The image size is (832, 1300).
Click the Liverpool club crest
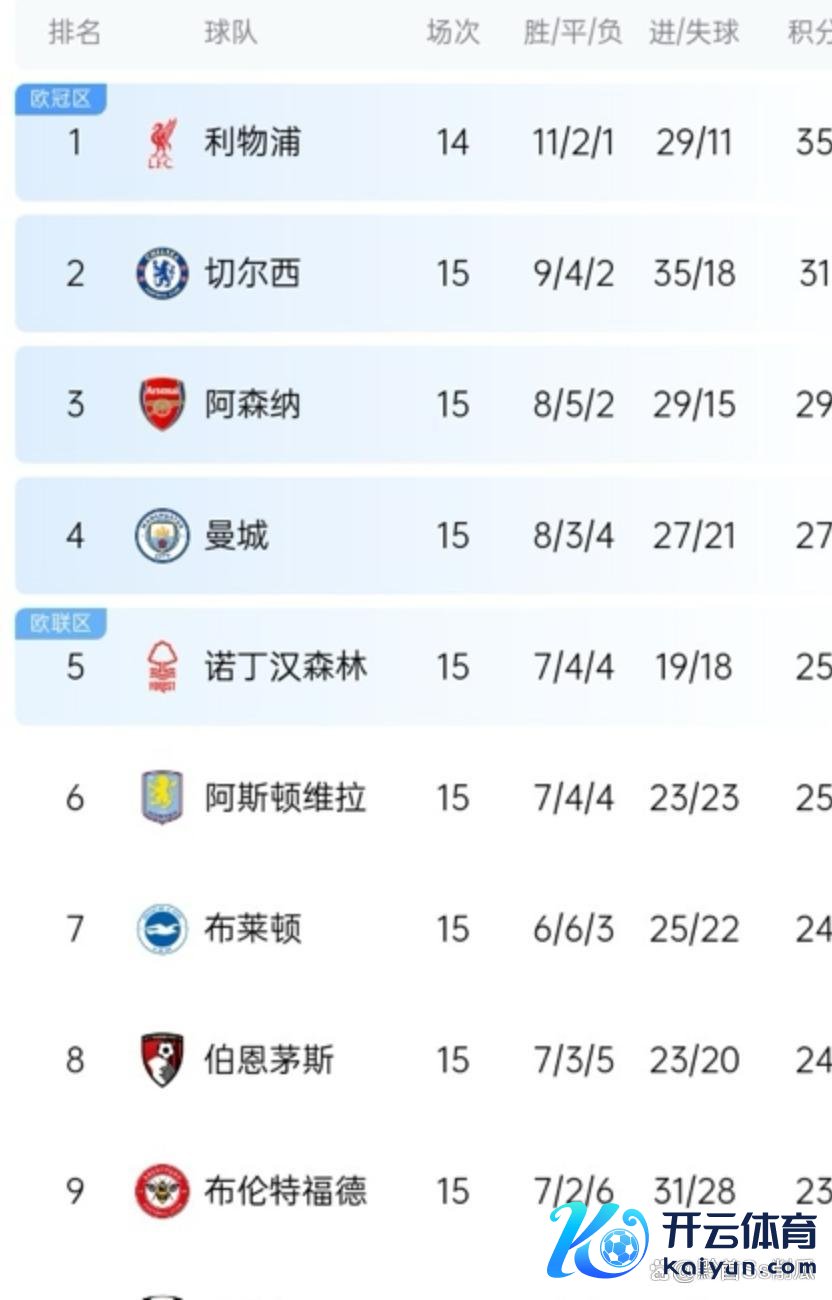click(161, 143)
